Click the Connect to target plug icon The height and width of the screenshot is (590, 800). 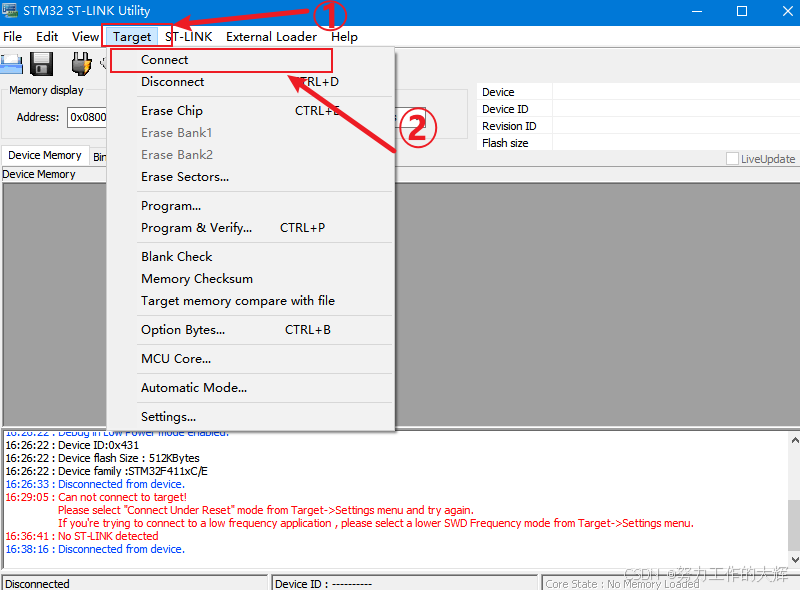[x=81, y=64]
